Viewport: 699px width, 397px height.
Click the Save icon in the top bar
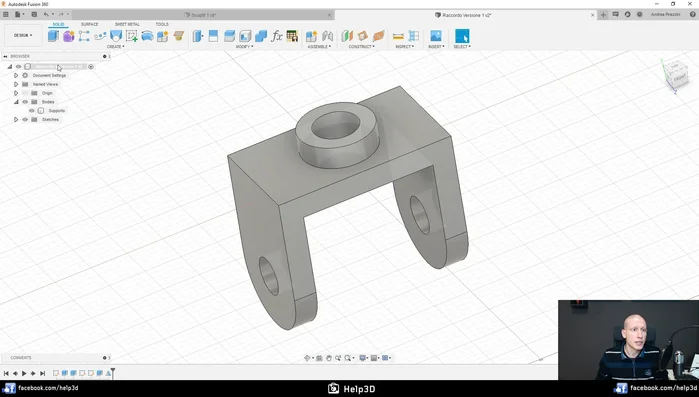coord(34,14)
